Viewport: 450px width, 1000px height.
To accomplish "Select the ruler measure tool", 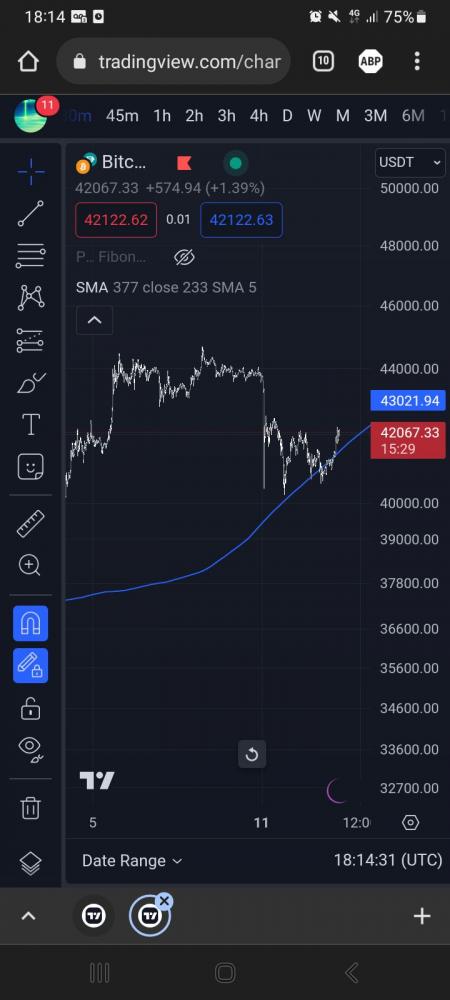I will (x=31, y=523).
